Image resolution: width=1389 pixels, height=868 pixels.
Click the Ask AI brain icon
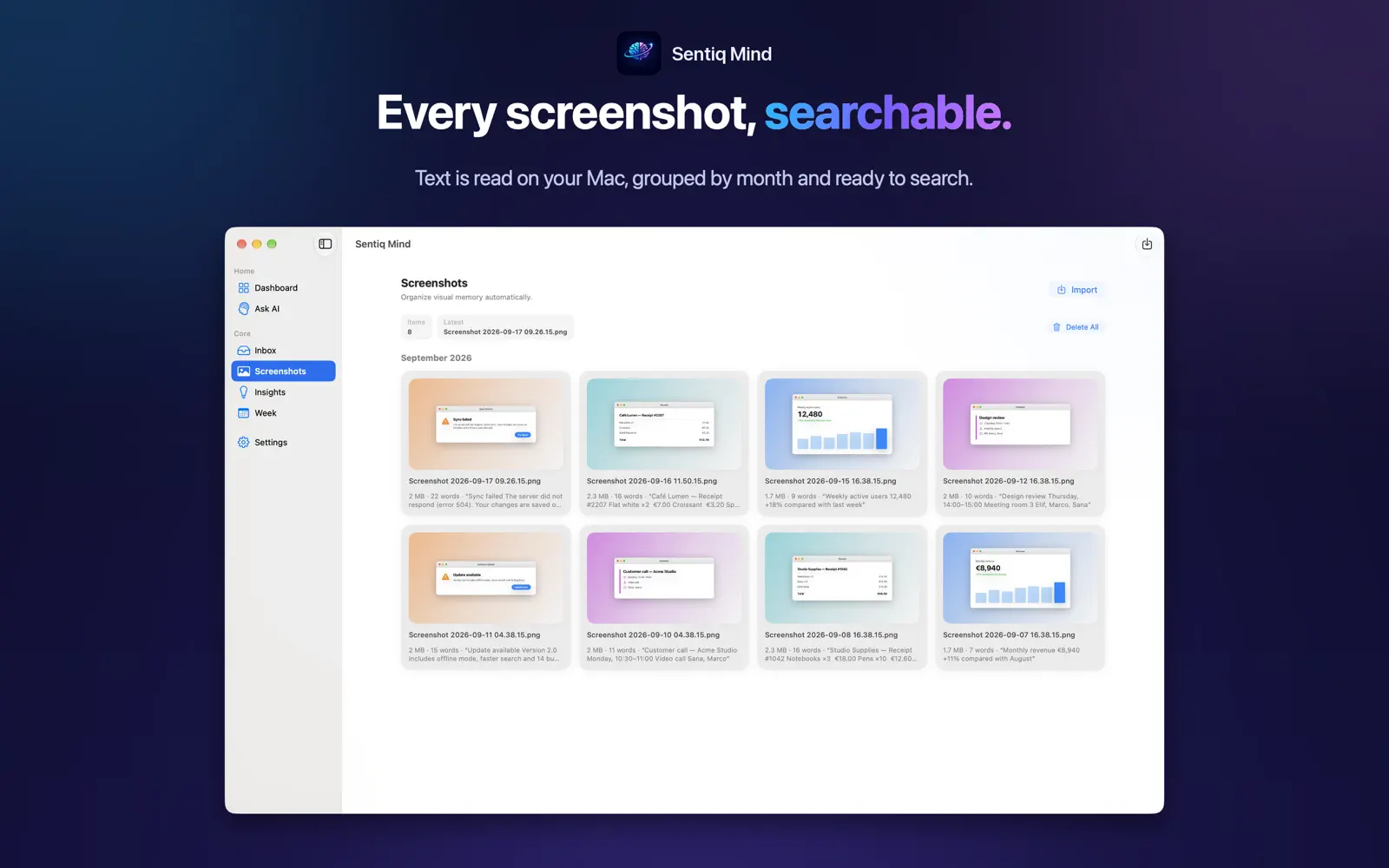tap(244, 309)
